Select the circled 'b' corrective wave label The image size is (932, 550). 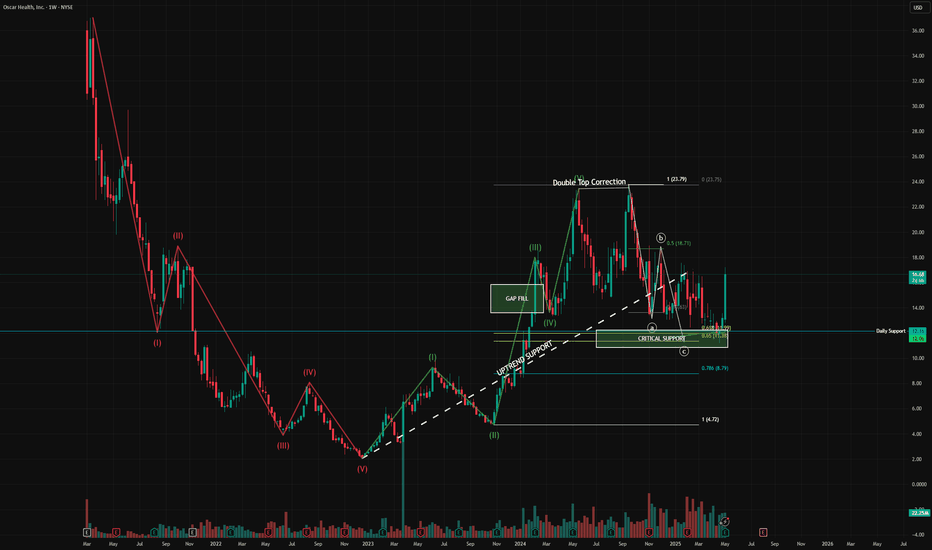(x=661, y=238)
